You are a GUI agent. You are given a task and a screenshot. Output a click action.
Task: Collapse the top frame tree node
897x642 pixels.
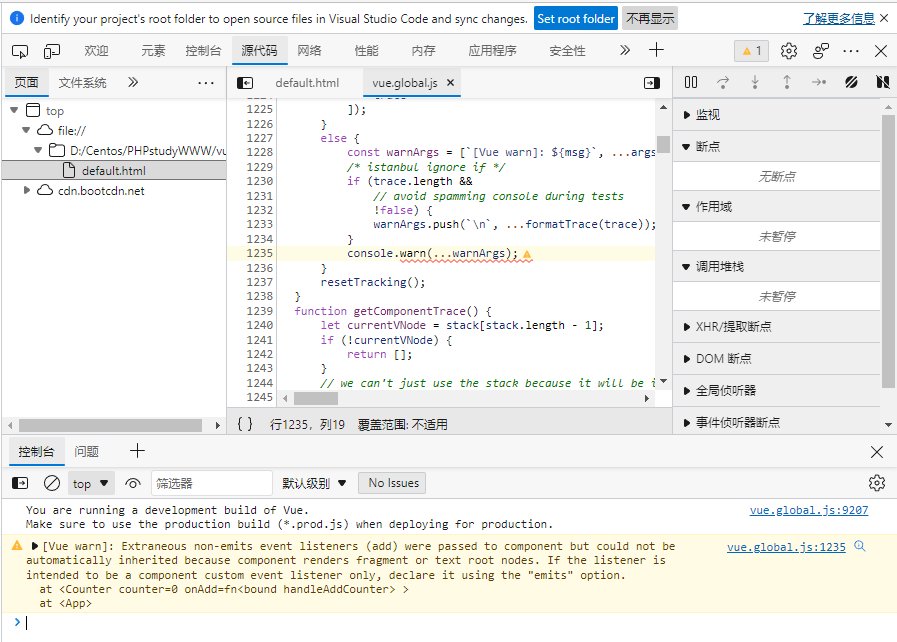14,110
